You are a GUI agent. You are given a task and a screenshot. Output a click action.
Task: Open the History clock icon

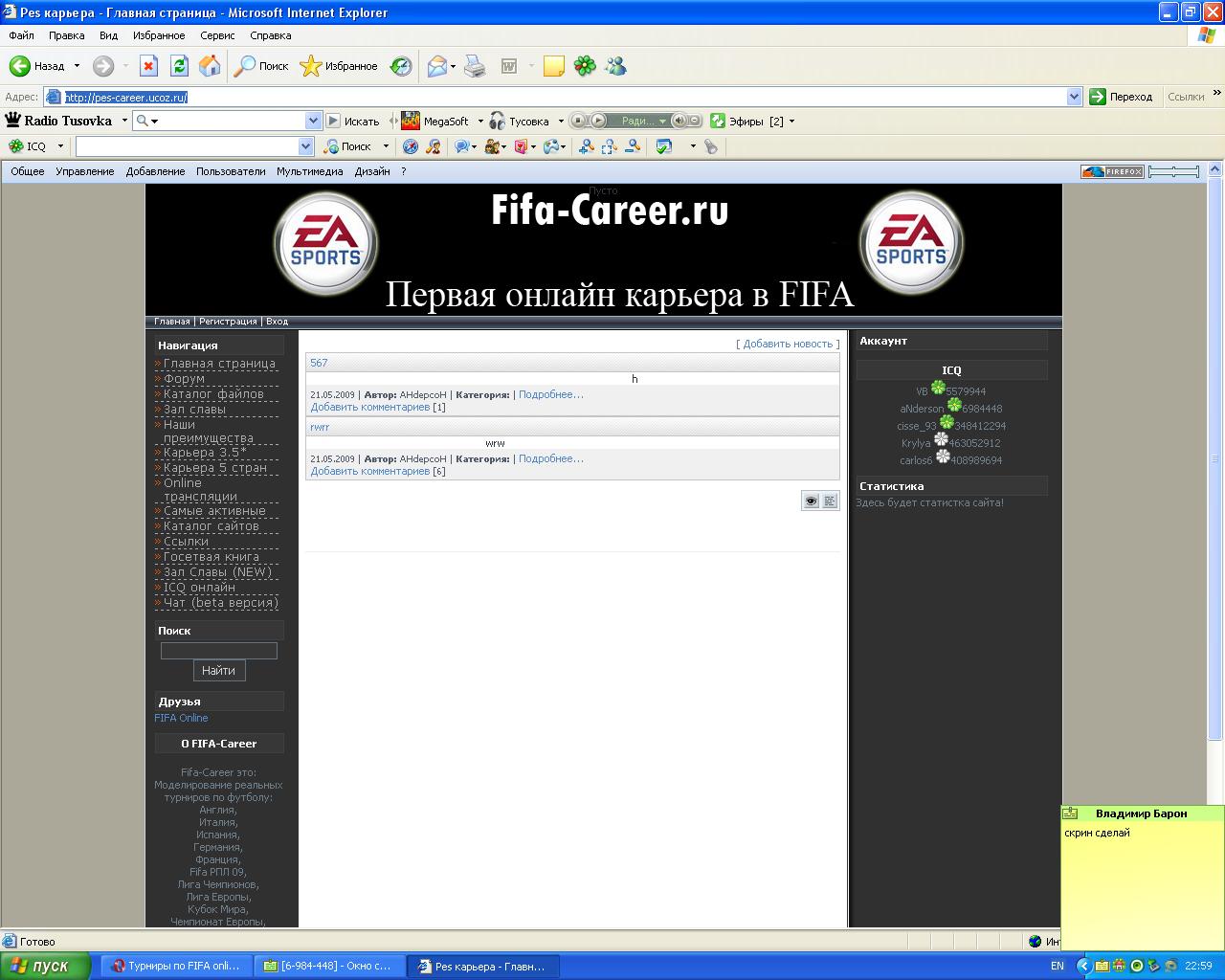click(x=401, y=66)
